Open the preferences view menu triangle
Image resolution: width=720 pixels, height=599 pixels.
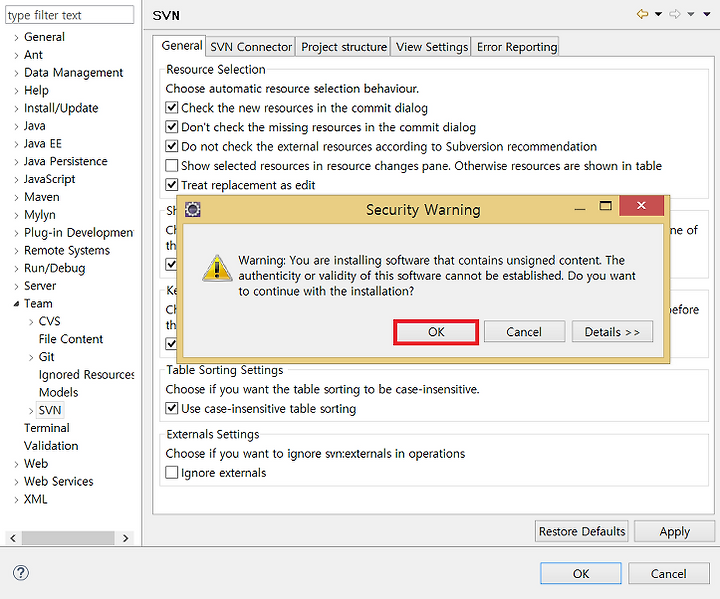pos(707,14)
